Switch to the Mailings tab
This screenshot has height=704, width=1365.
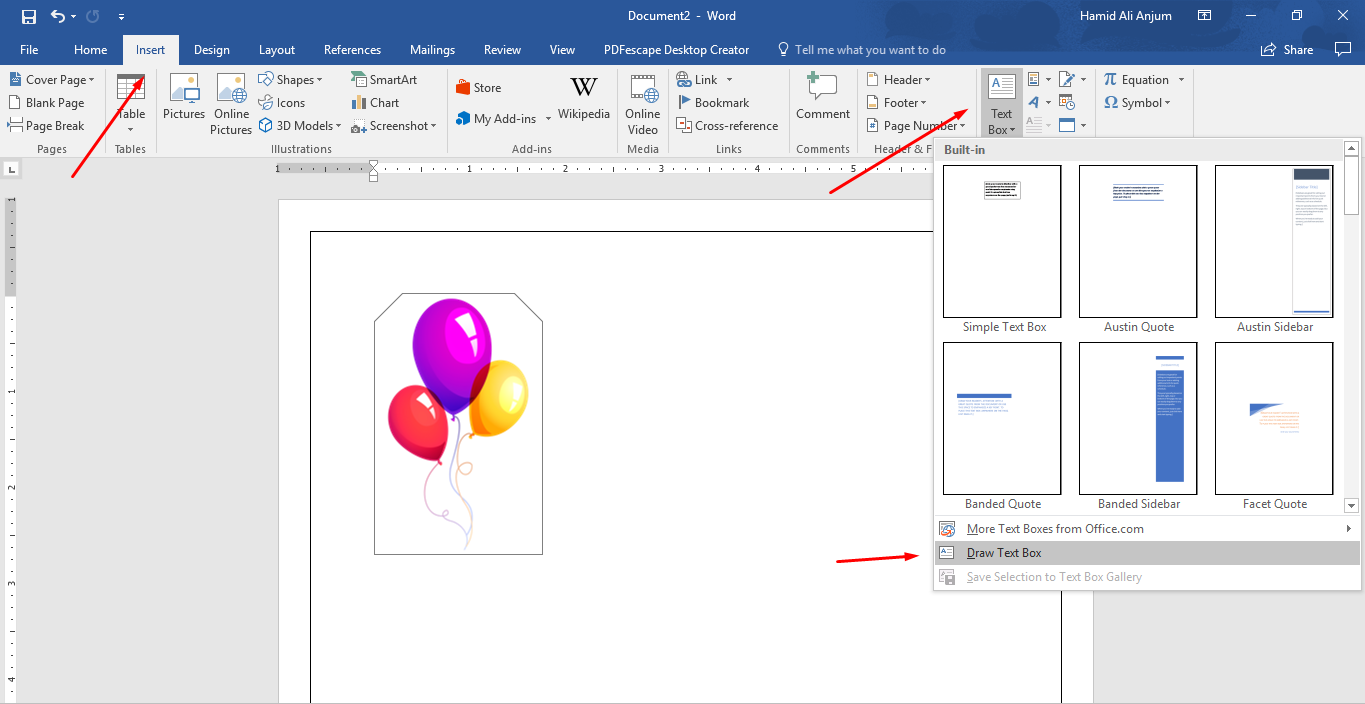tap(432, 49)
